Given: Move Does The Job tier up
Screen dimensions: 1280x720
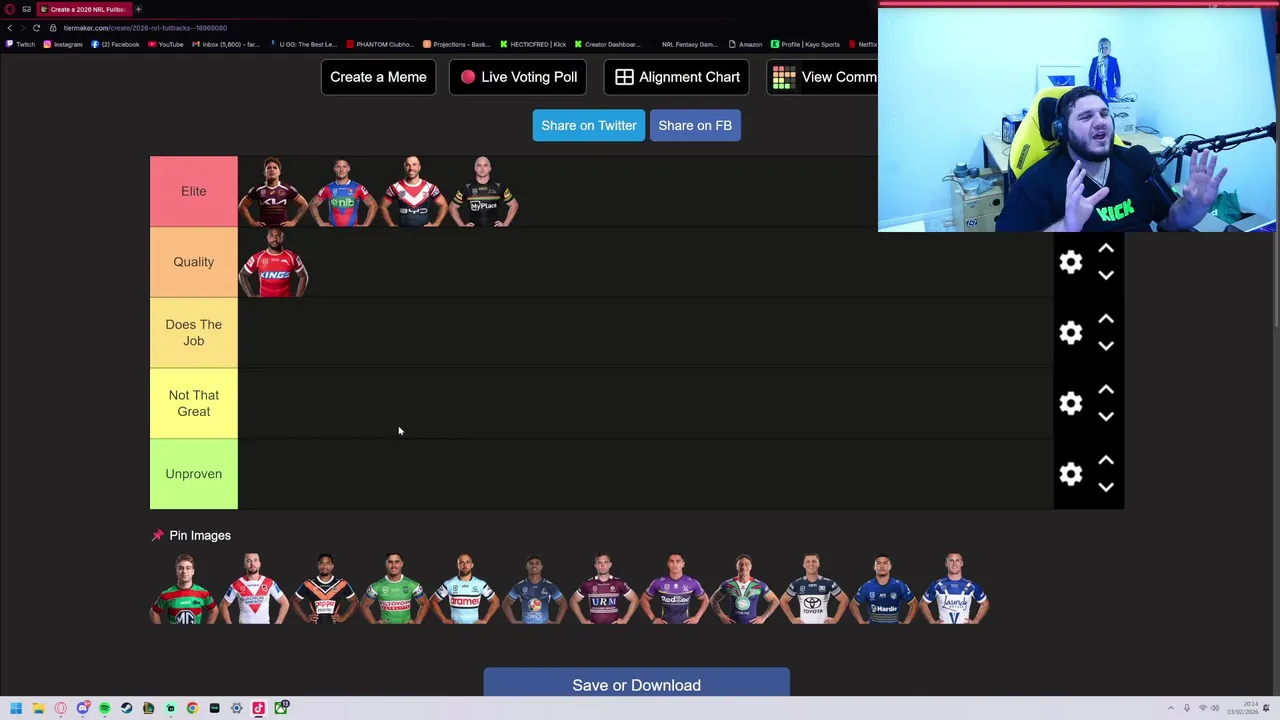Looking at the screenshot, I should 1106,319.
